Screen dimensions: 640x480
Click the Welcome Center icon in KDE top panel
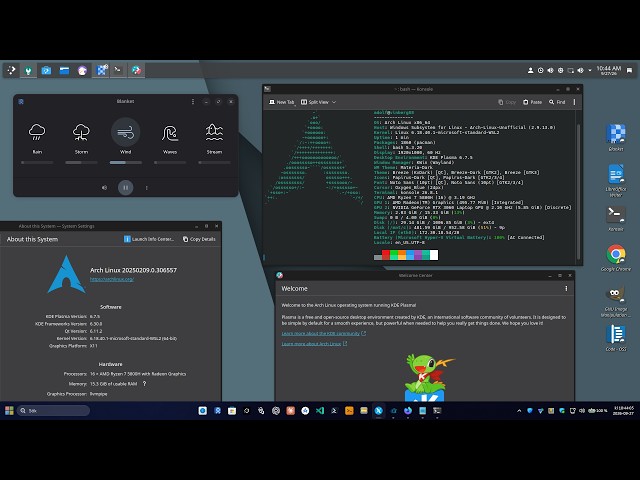click(x=136, y=70)
